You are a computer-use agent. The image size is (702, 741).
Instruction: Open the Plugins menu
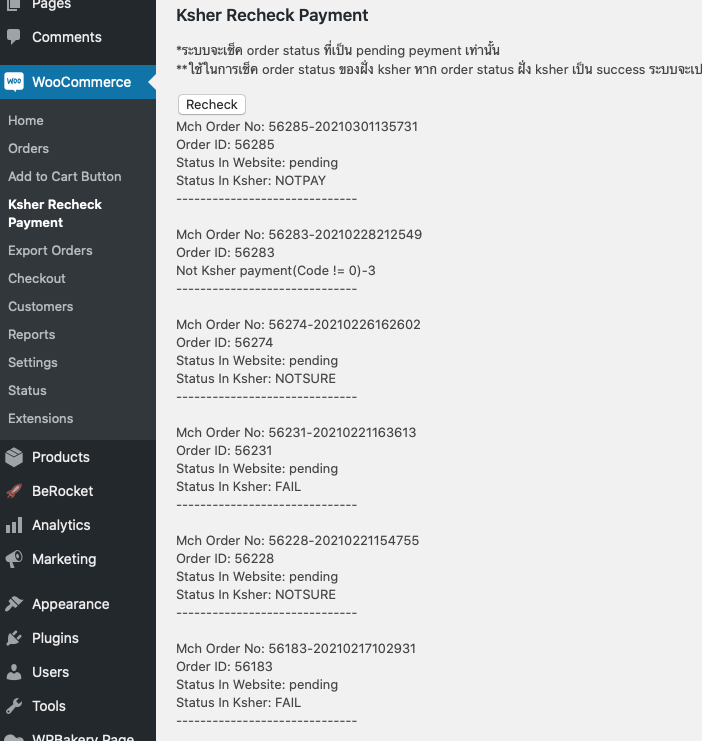(55, 638)
